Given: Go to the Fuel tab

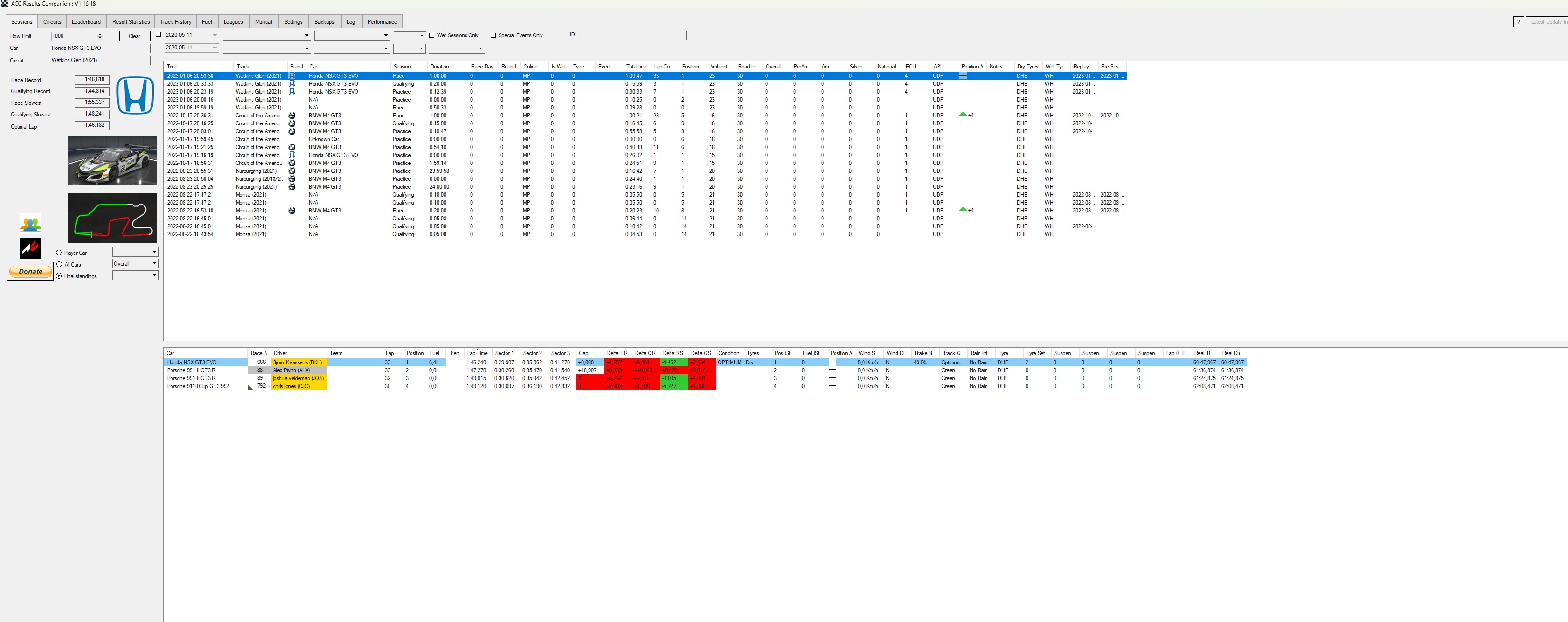Looking at the screenshot, I should 207,22.
